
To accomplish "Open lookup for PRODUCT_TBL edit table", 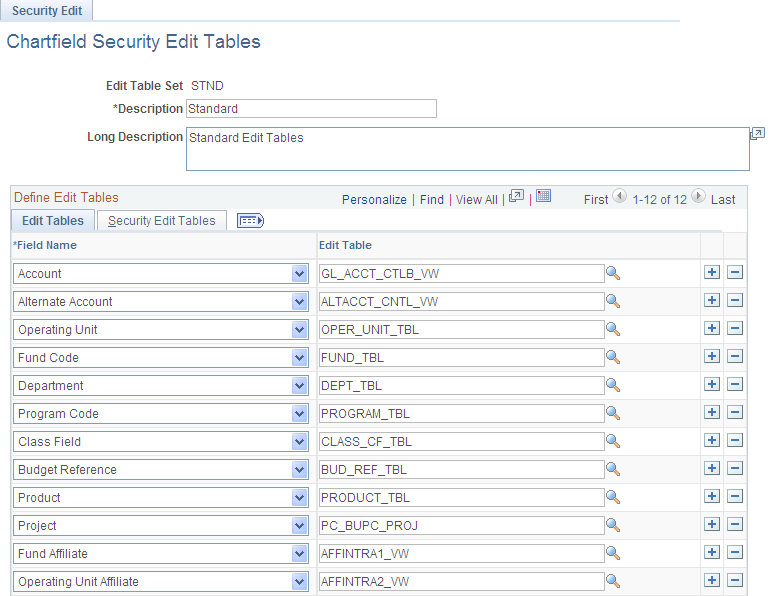I will tap(613, 497).
